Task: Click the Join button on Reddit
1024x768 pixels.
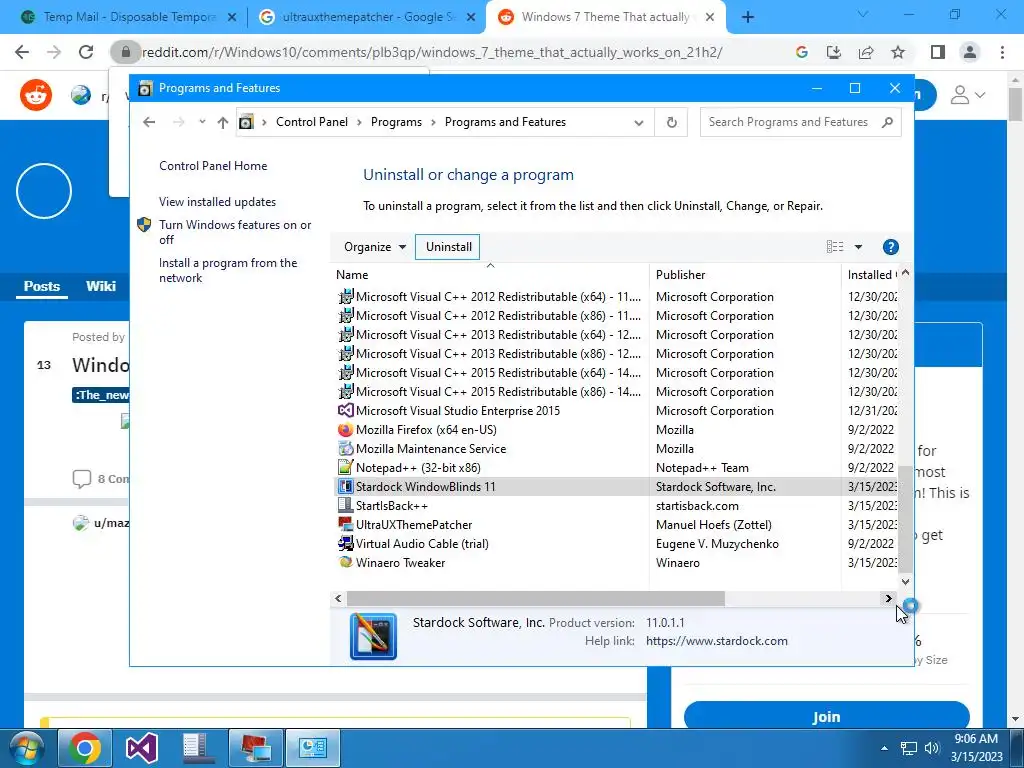Action: point(826,716)
